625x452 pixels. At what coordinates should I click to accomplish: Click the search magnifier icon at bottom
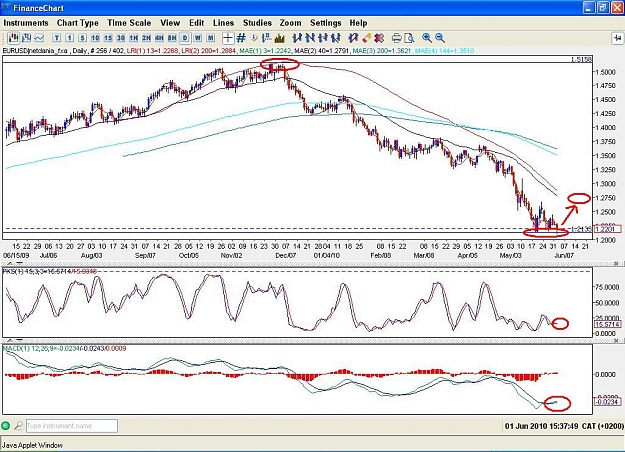click(18, 426)
